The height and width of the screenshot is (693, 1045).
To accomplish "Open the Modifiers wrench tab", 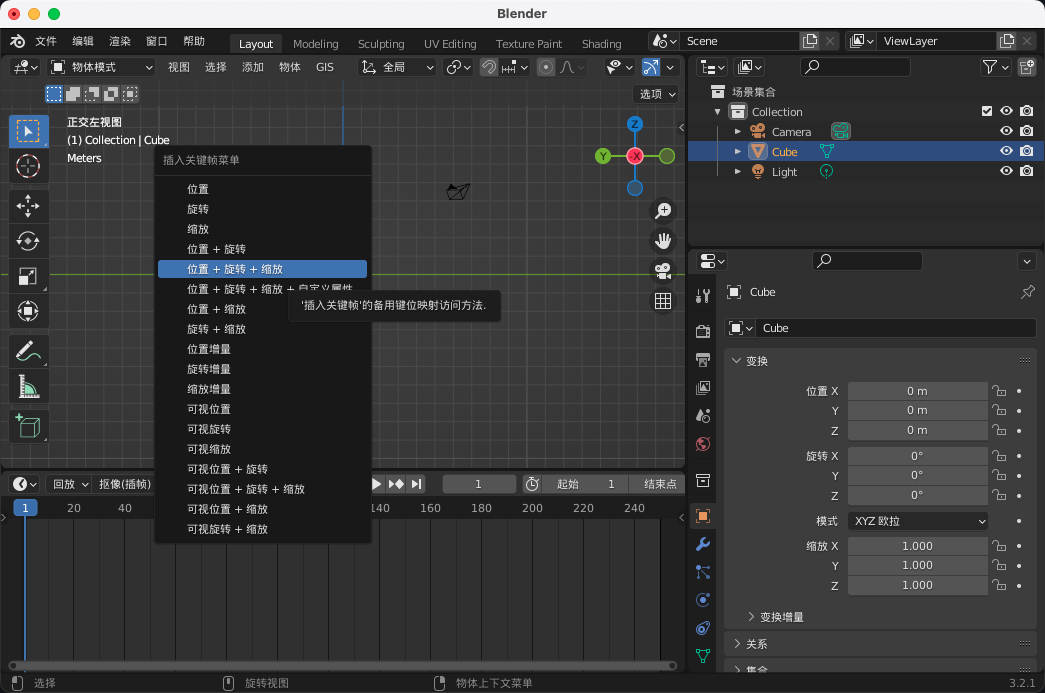I will (x=703, y=544).
